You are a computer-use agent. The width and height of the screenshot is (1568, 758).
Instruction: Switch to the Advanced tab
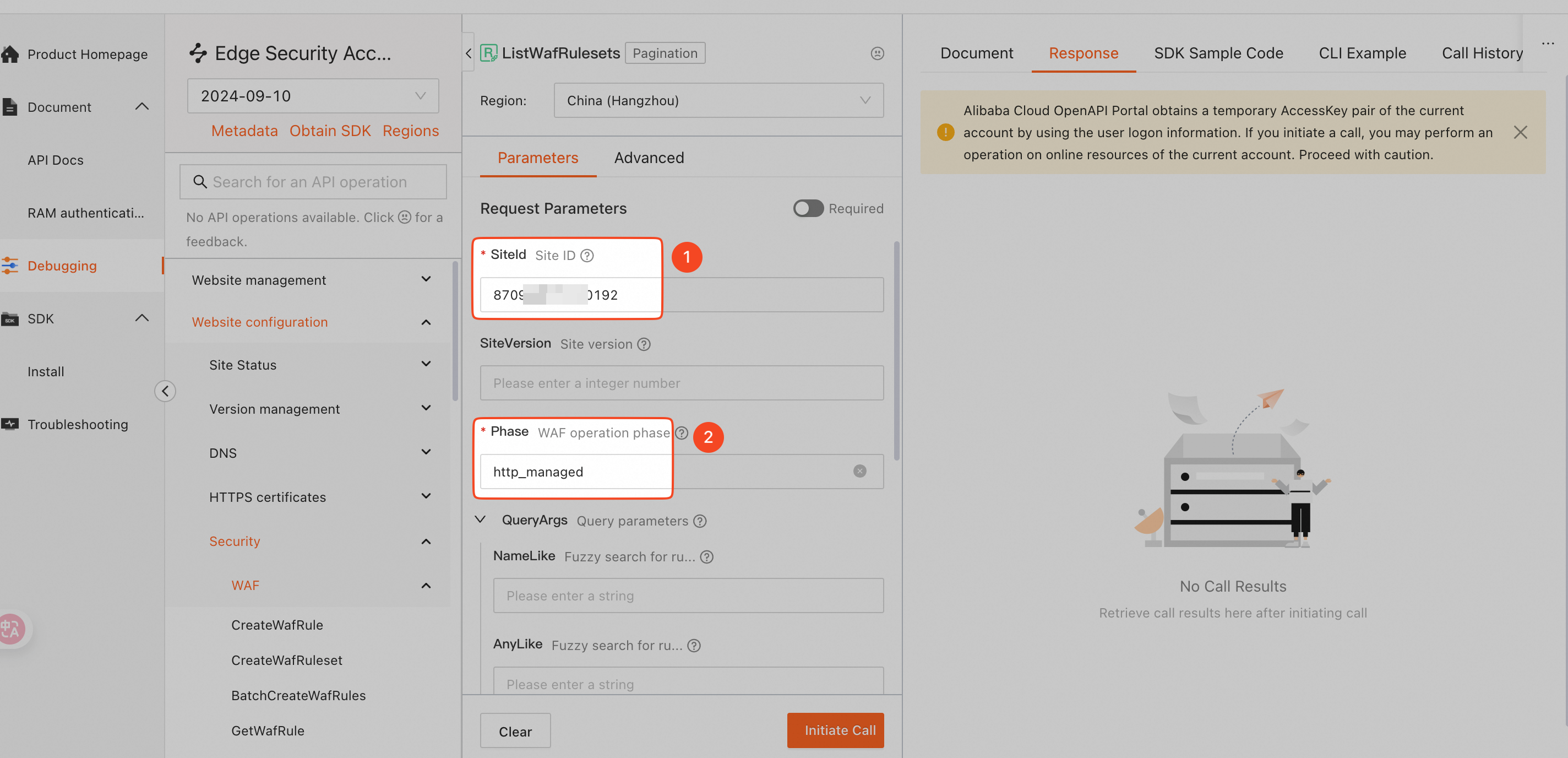[x=649, y=158]
